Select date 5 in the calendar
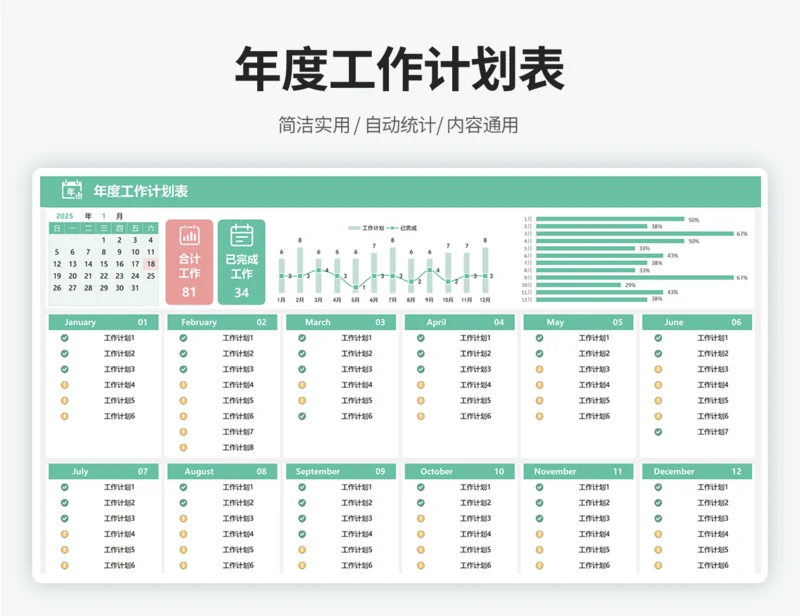 (x=57, y=252)
